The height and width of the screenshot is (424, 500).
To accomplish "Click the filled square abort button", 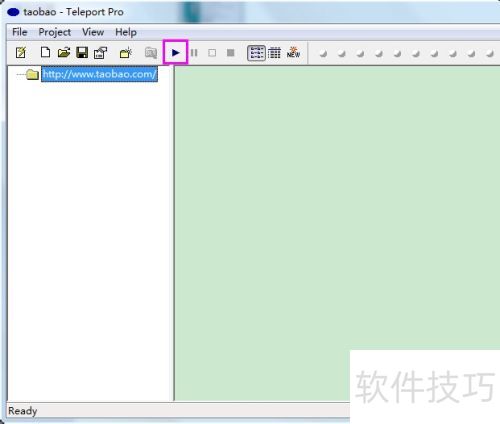I will pos(230,53).
